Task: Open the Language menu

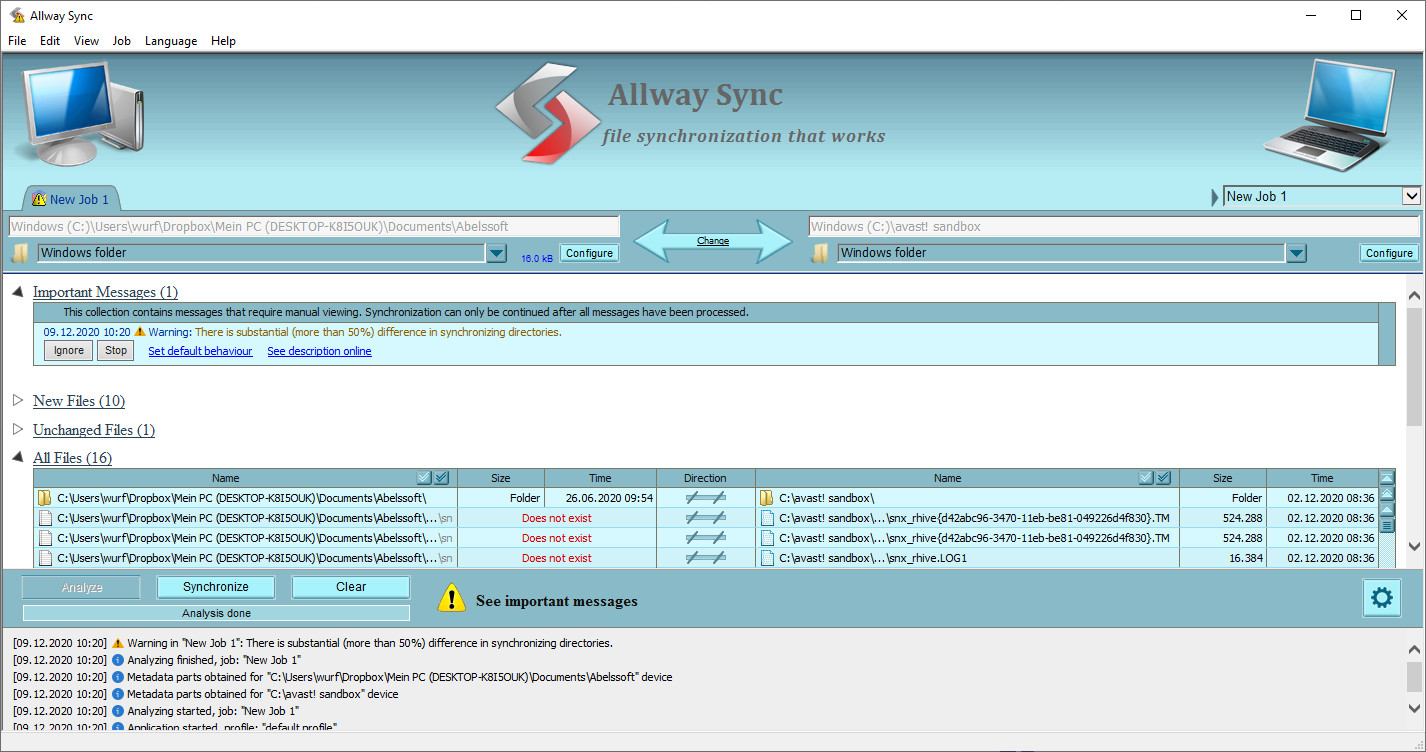Action: [170, 41]
